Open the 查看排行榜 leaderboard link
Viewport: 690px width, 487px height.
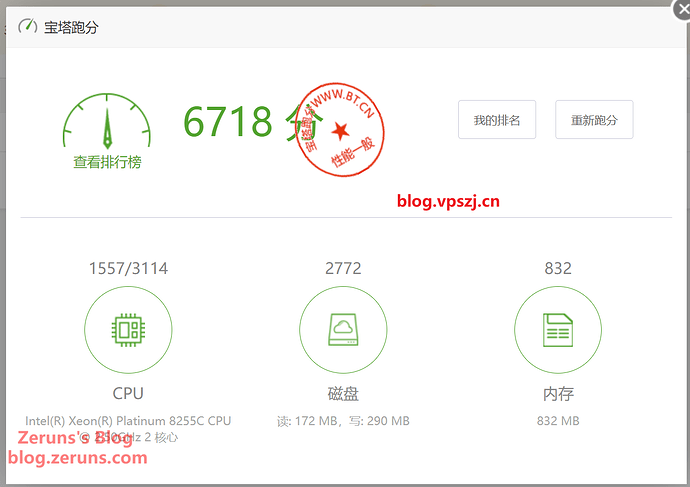[107, 162]
